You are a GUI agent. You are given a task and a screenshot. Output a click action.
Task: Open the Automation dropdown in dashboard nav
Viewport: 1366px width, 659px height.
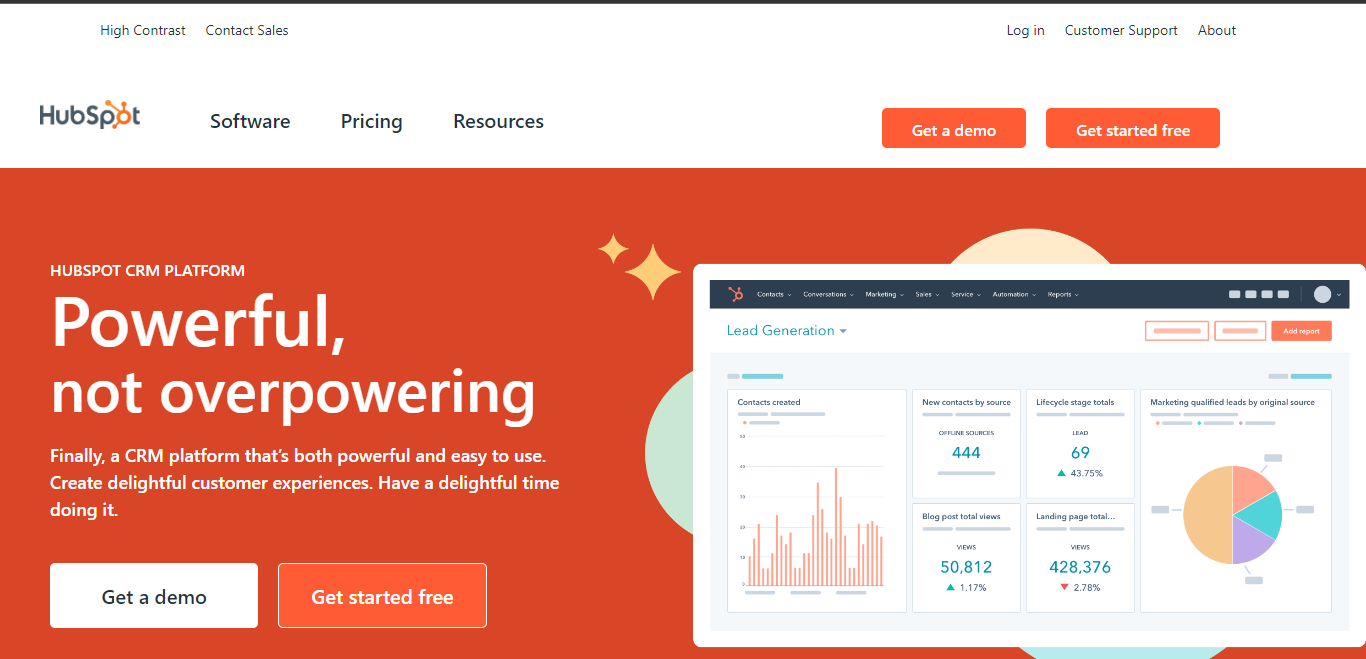click(1014, 295)
